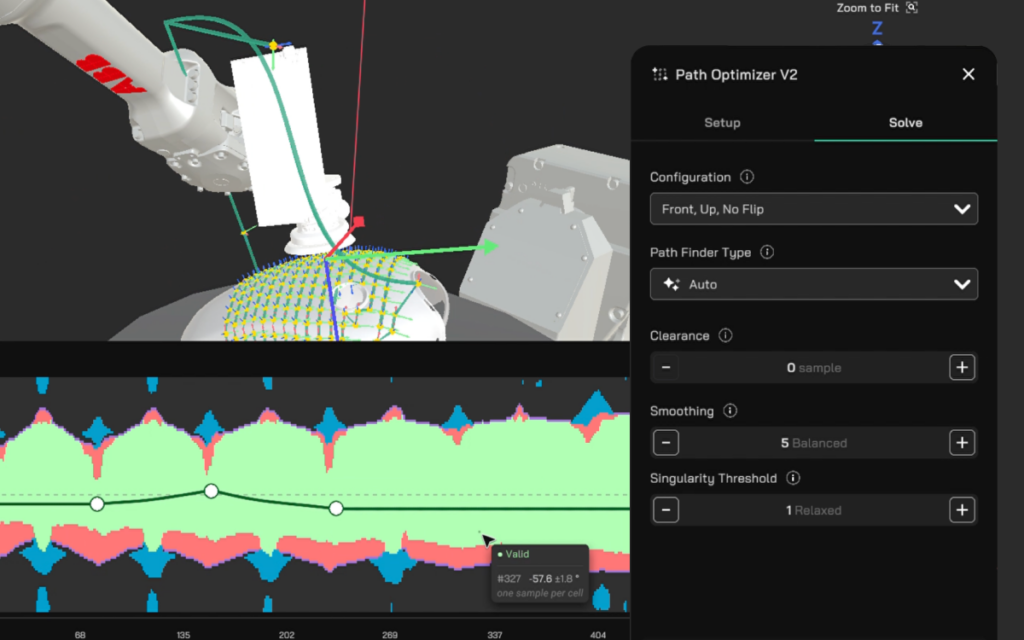Screen dimensions: 1024x640
Task: Click the Smoothing 5 Balanced field
Action: point(814,443)
